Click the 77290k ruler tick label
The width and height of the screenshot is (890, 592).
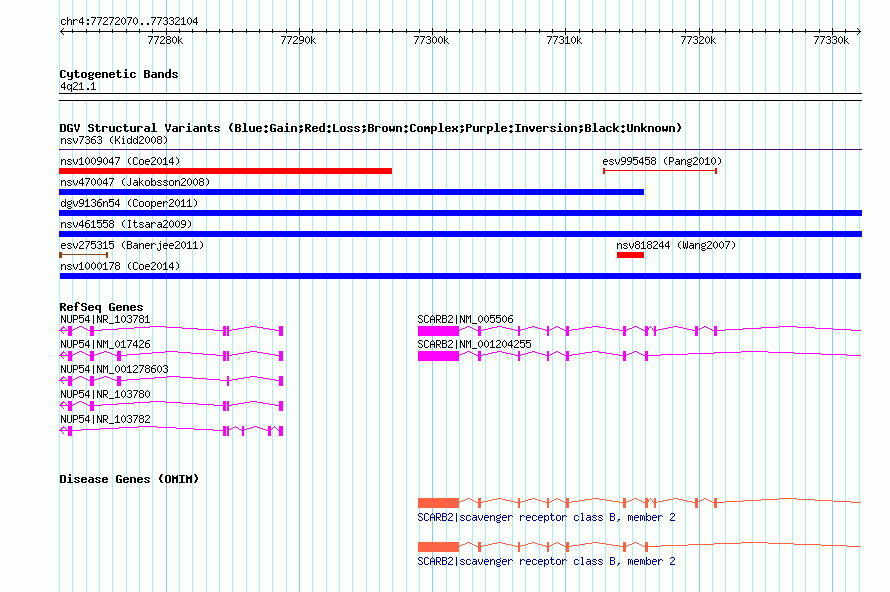point(298,40)
